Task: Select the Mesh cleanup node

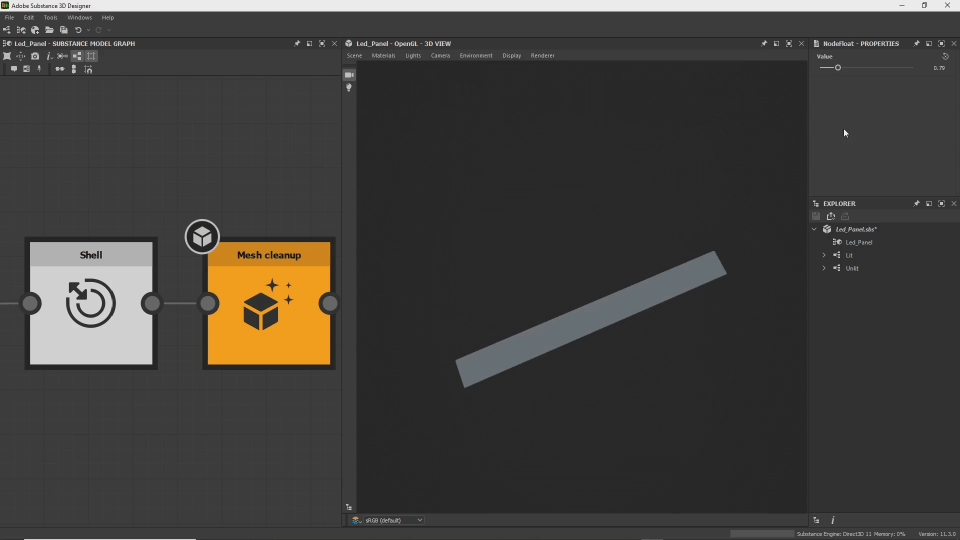Action: 269,304
